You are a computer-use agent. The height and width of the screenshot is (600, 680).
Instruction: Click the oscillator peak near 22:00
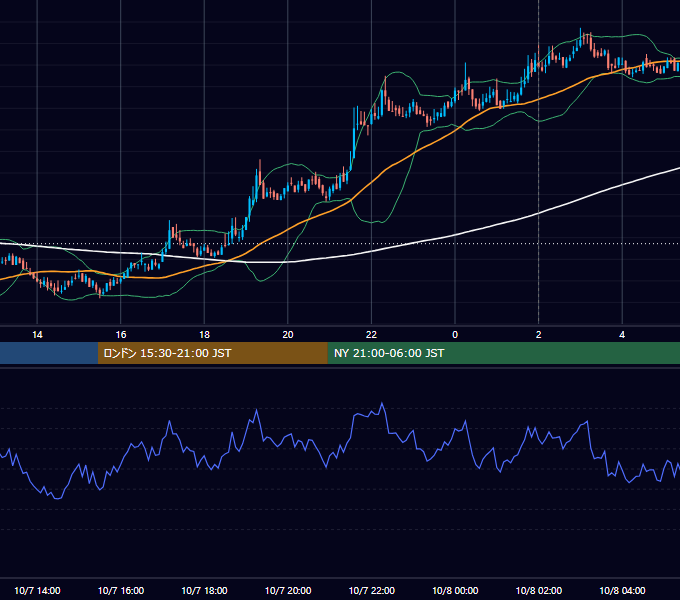(382, 404)
